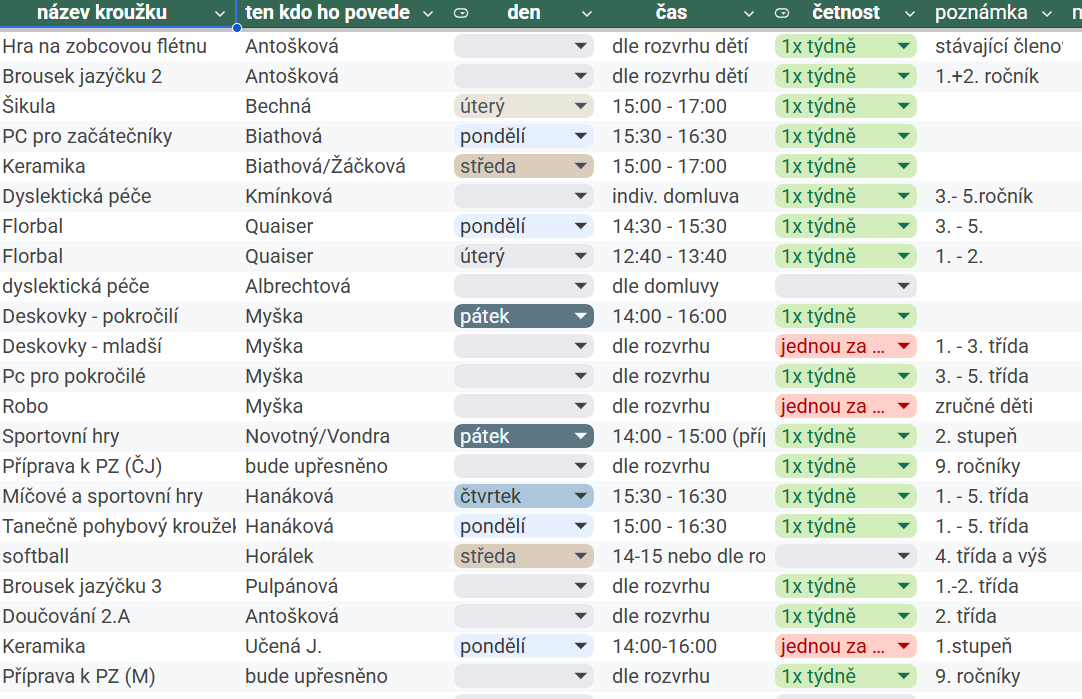This screenshot has width=1082, height=699.
Task: Open '1x týdně' chip for Doučování 2.A
Action: (x=845, y=616)
